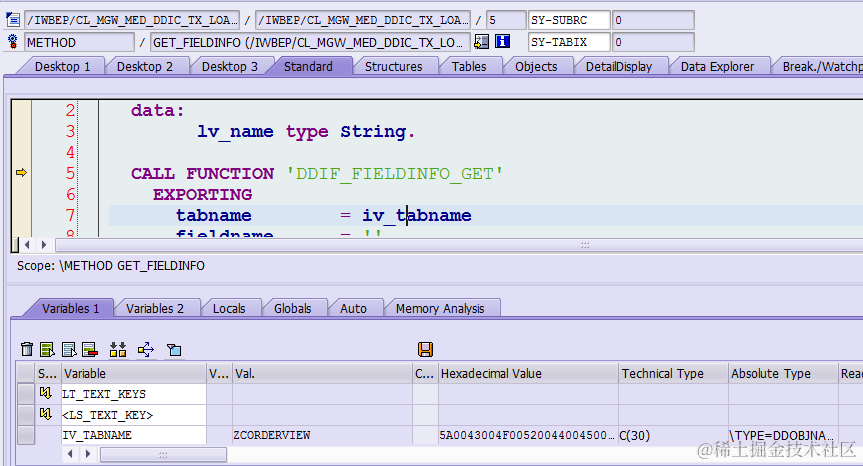Image resolution: width=863 pixels, height=466 pixels.
Task: Click the first /IWBEP/CL_MGW_MED_DDIC program field
Action: point(132,20)
